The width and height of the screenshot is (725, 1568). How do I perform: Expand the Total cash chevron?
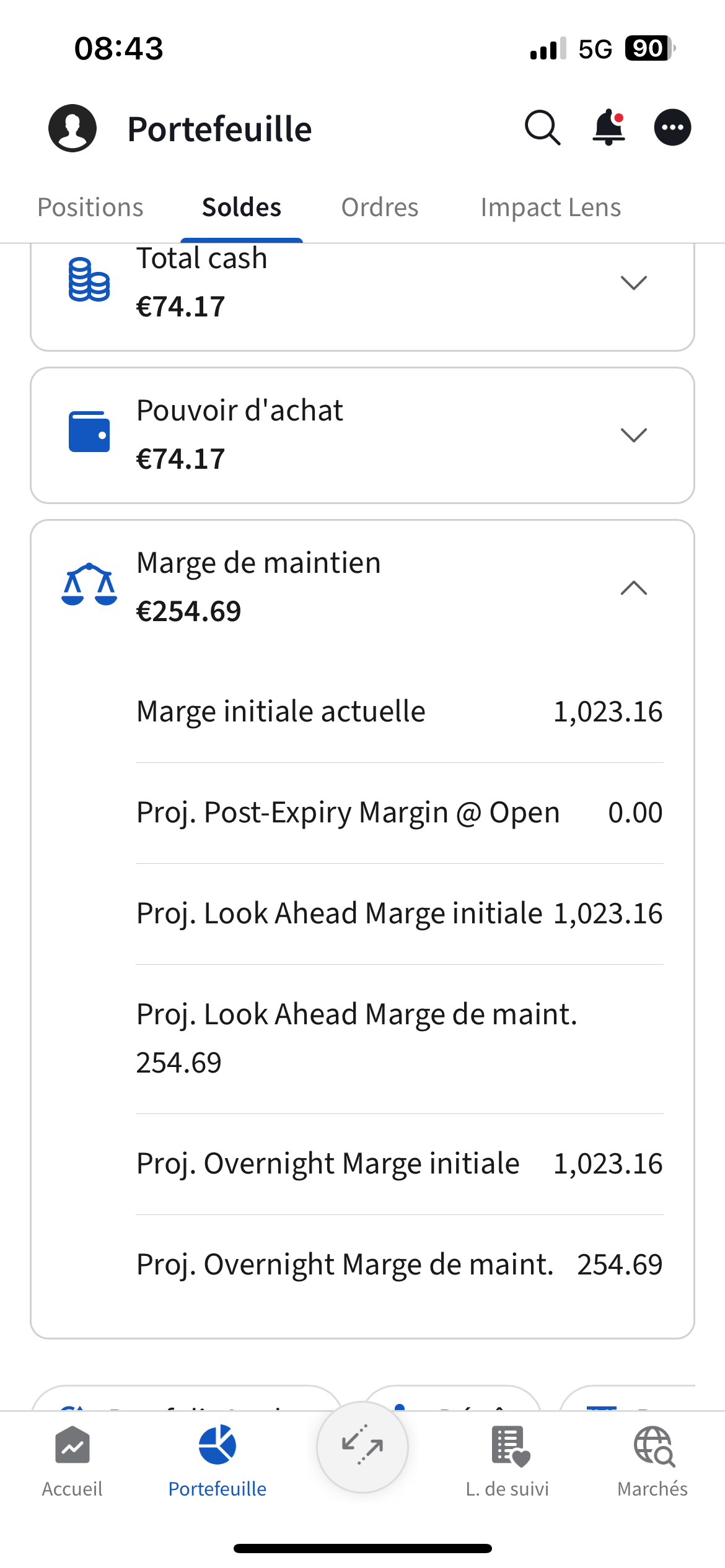click(x=634, y=283)
